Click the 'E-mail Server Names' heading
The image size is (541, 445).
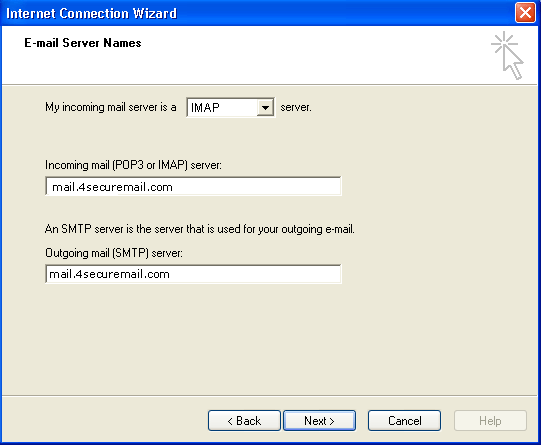[x=83, y=43]
